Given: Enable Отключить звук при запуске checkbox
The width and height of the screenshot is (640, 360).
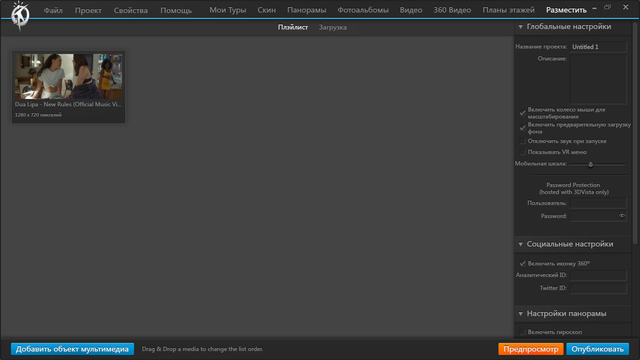Looking at the screenshot, I should (522, 141).
